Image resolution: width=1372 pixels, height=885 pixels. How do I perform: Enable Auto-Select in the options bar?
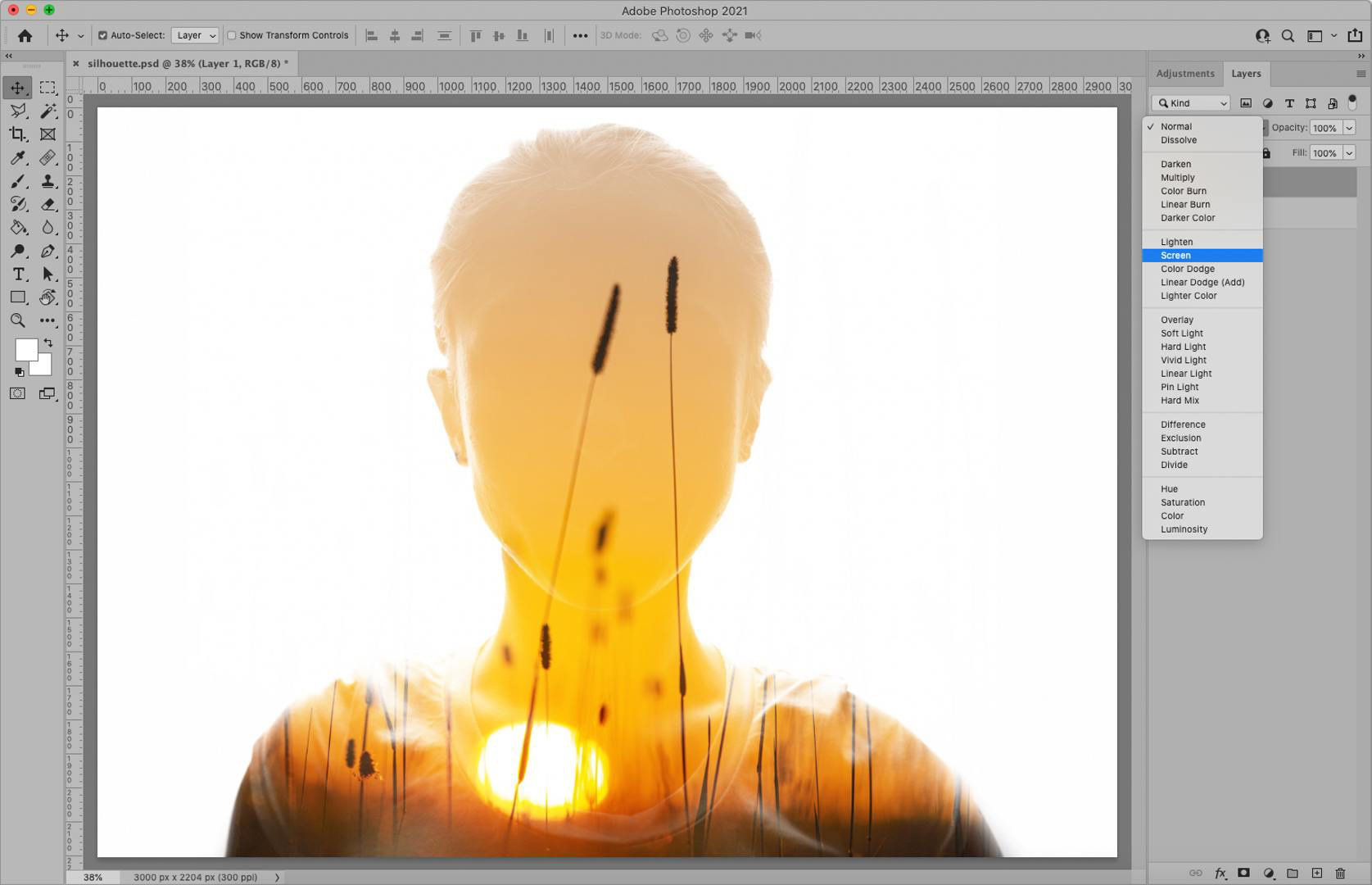[x=102, y=35]
